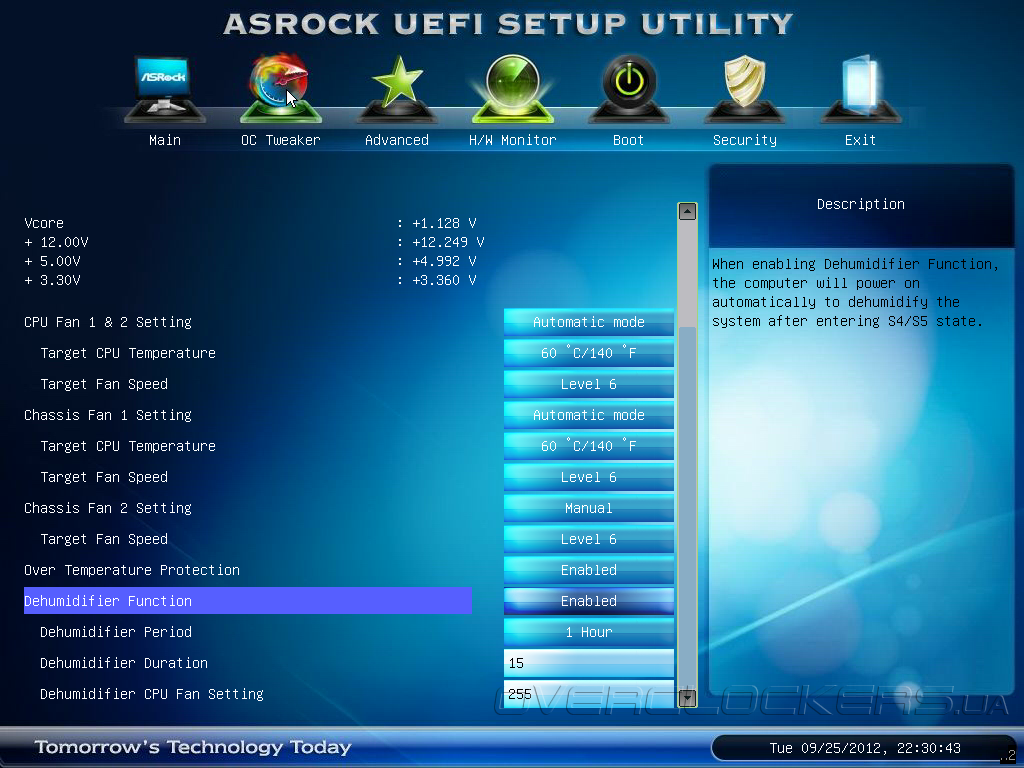Click the date and time display
The height and width of the screenshot is (768, 1024).
(x=865, y=748)
